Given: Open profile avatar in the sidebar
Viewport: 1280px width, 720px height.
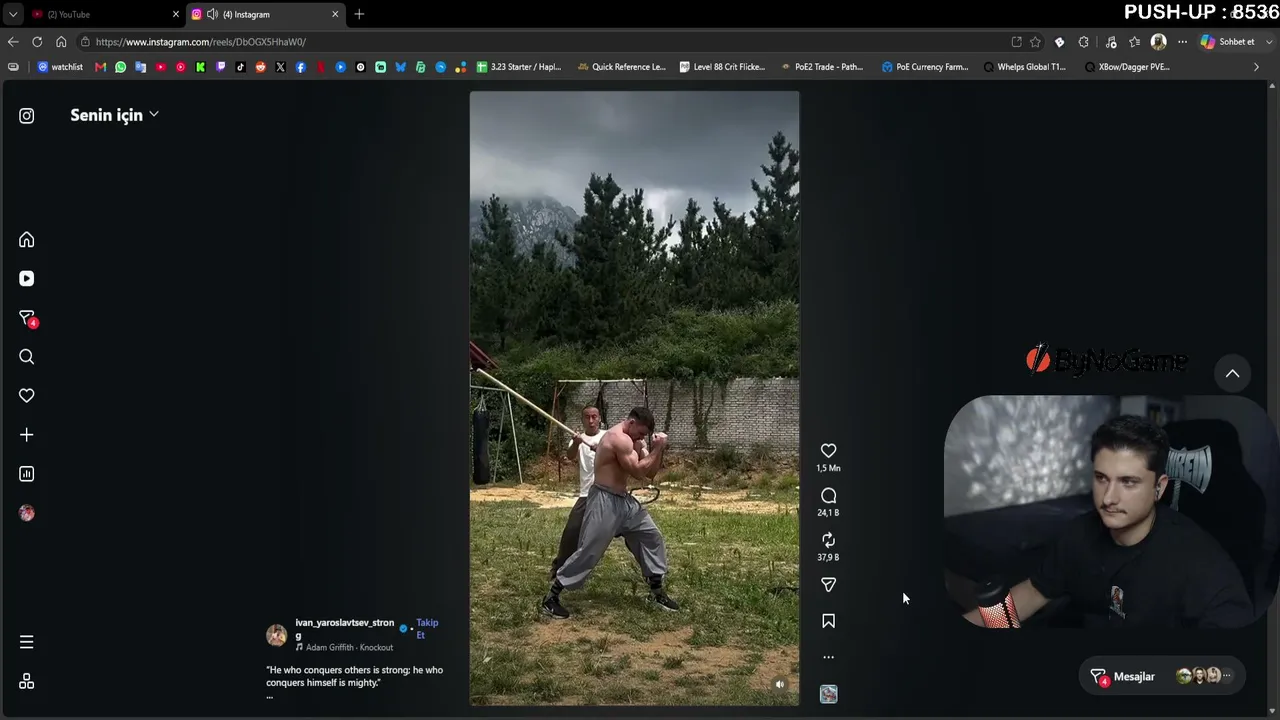Looking at the screenshot, I should 27,513.
